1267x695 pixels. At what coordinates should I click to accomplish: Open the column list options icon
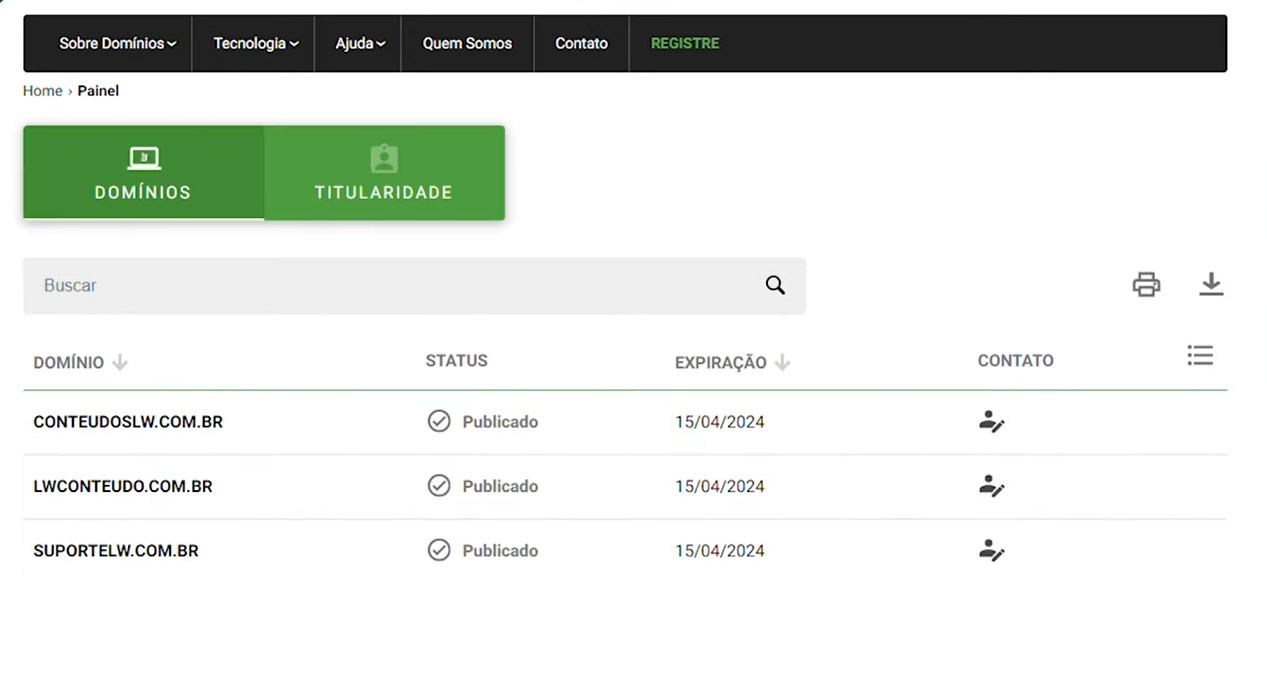pyautogui.click(x=1200, y=355)
